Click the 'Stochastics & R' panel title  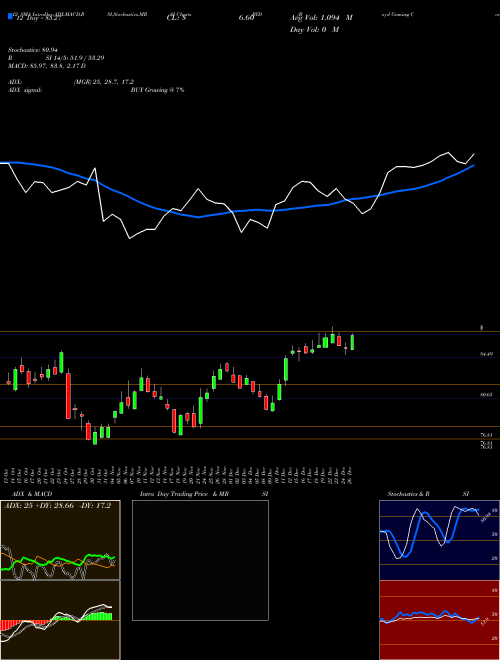pyautogui.click(x=409, y=494)
